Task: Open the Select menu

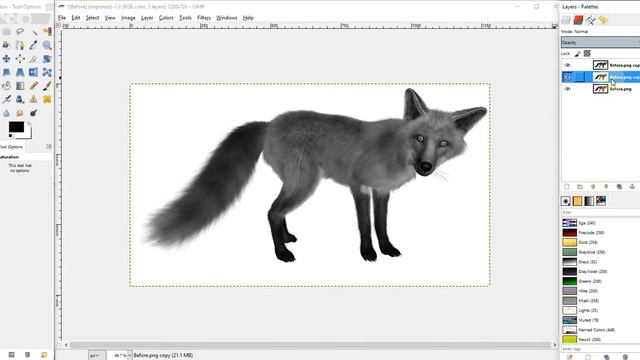Action: click(92, 18)
